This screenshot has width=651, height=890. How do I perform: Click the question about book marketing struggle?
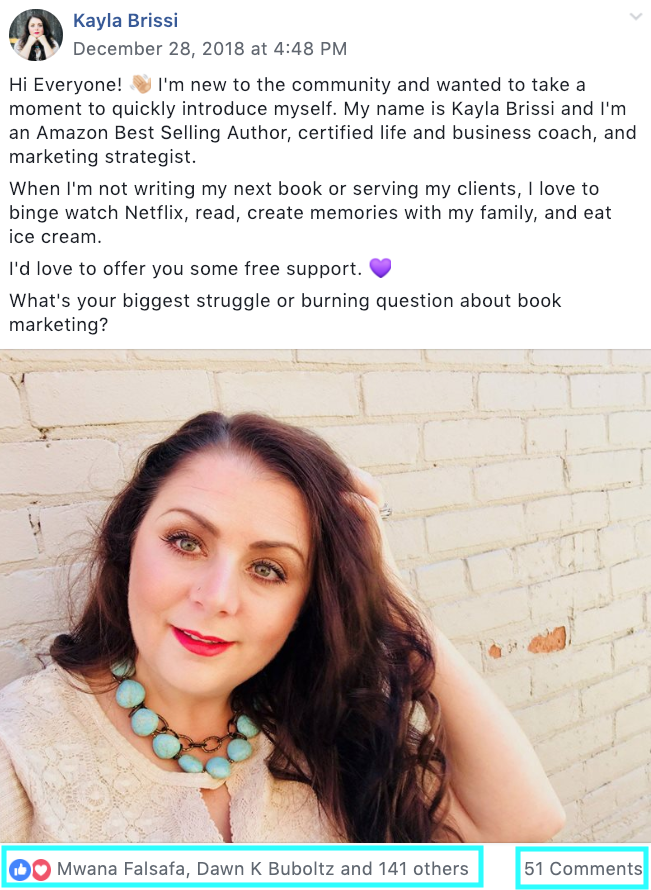click(x=285, y=312)
